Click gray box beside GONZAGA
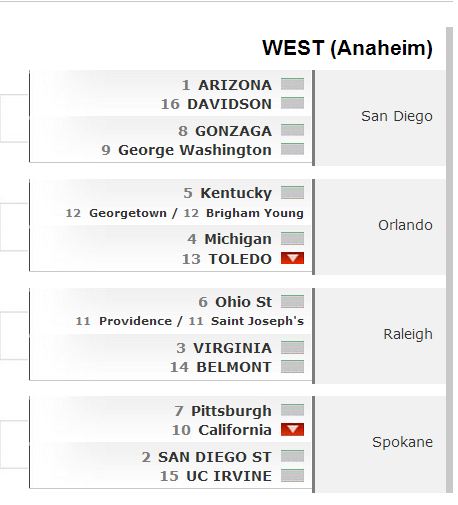 292,130
